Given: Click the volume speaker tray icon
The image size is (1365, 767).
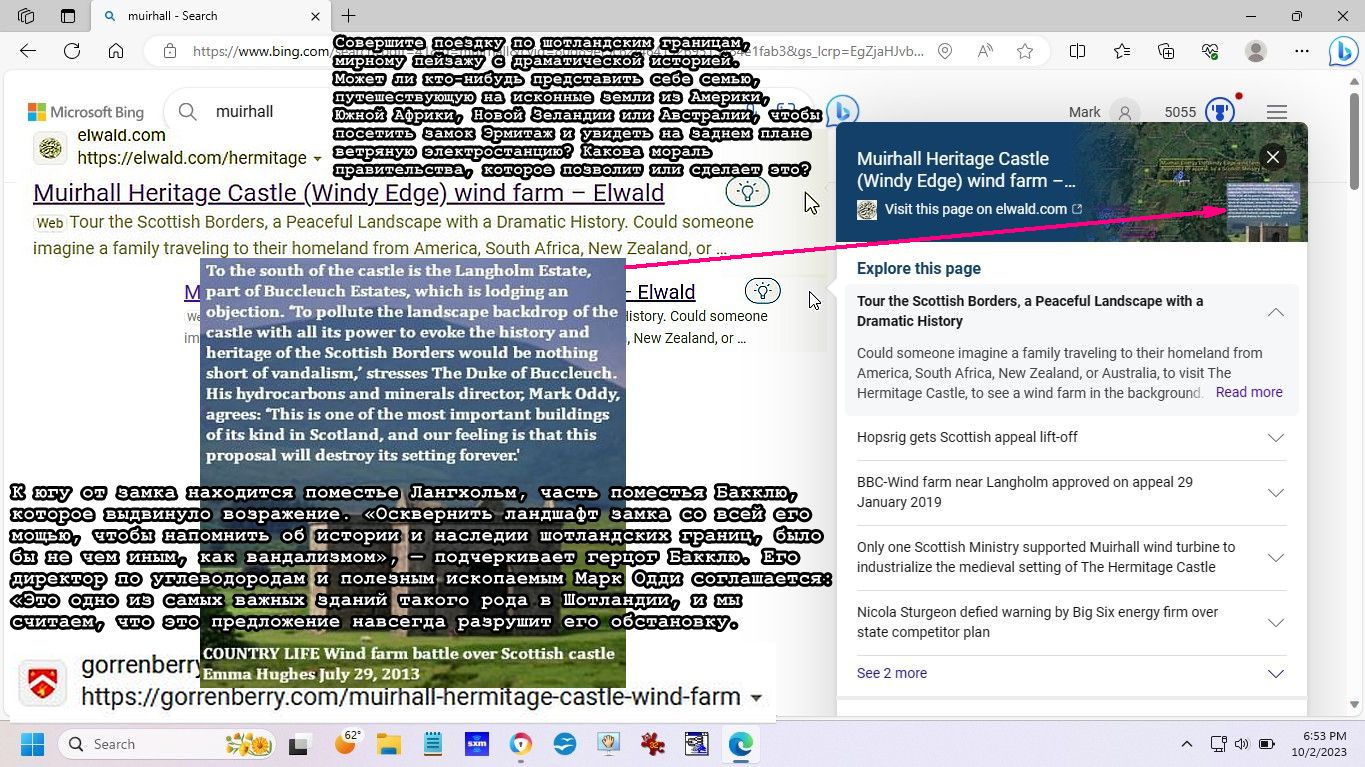Looking at the screenshot, I should [1241, 744].
